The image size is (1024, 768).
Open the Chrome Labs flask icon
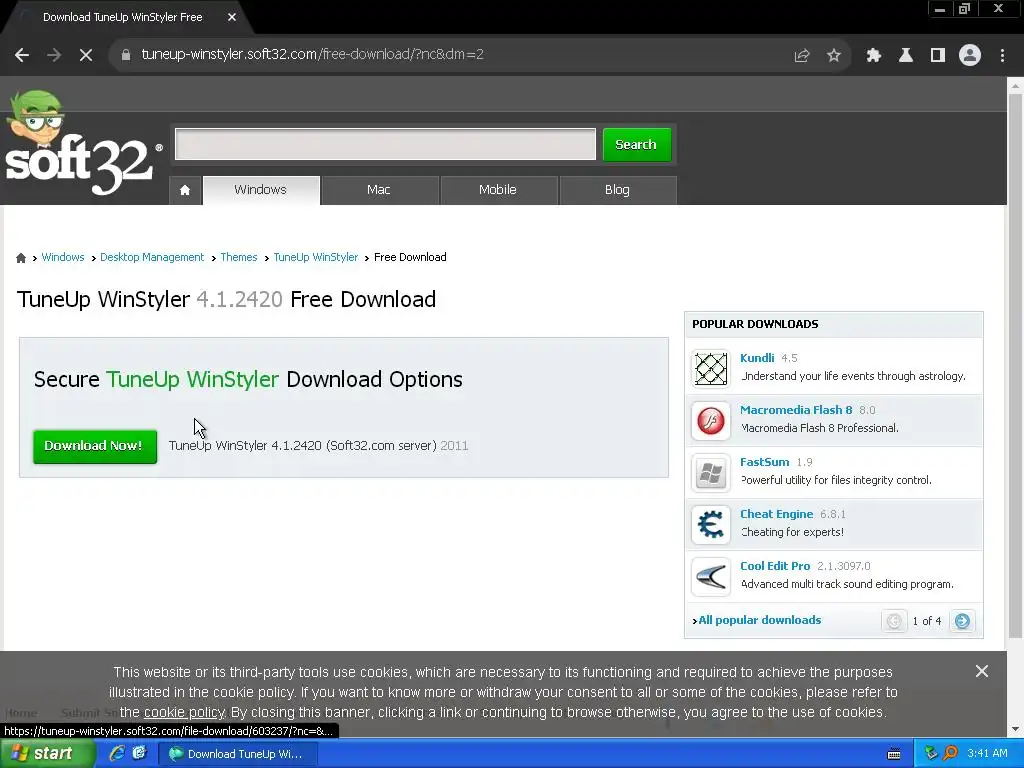click(x=906, y=56)
